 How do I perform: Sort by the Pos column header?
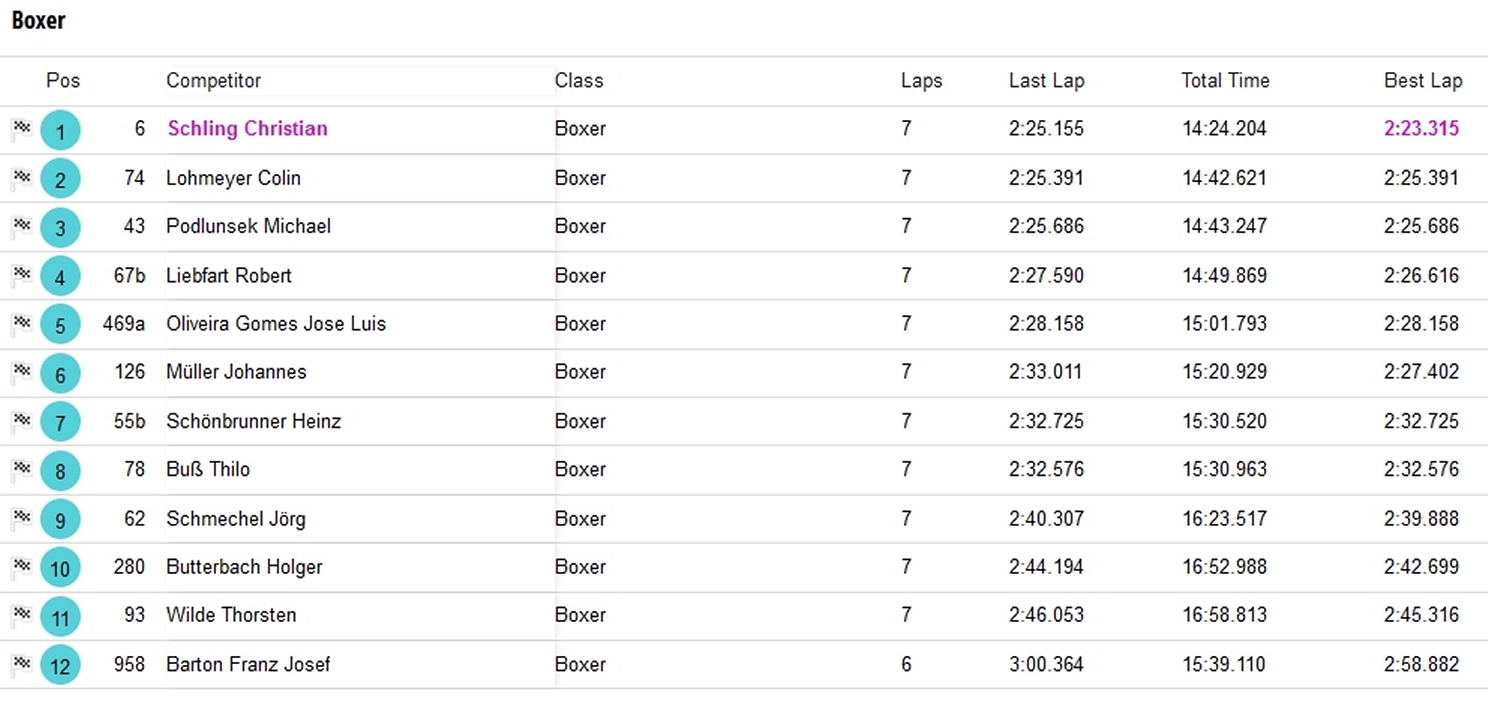(x=63, y=81)
